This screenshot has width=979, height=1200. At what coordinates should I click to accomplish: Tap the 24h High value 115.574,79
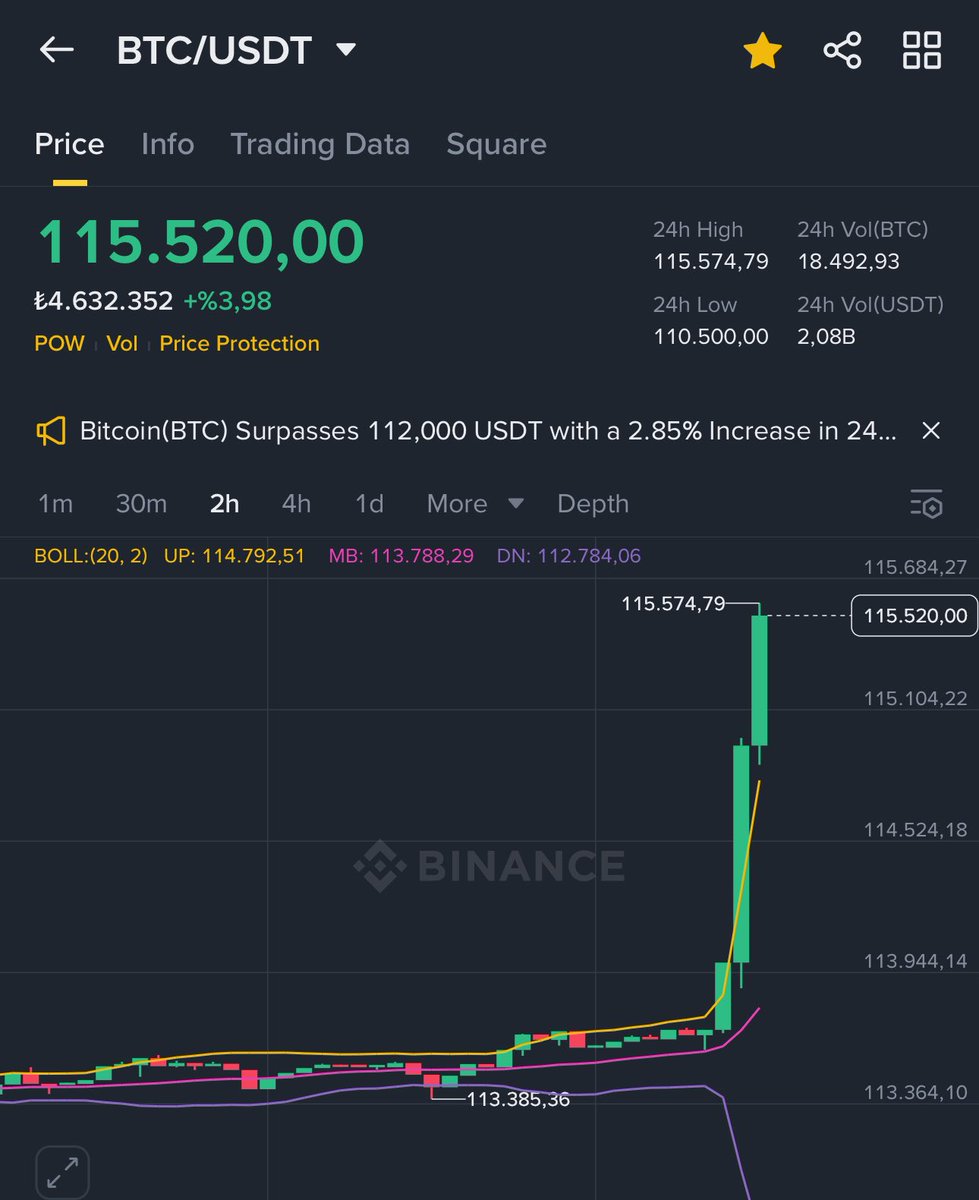711,262
